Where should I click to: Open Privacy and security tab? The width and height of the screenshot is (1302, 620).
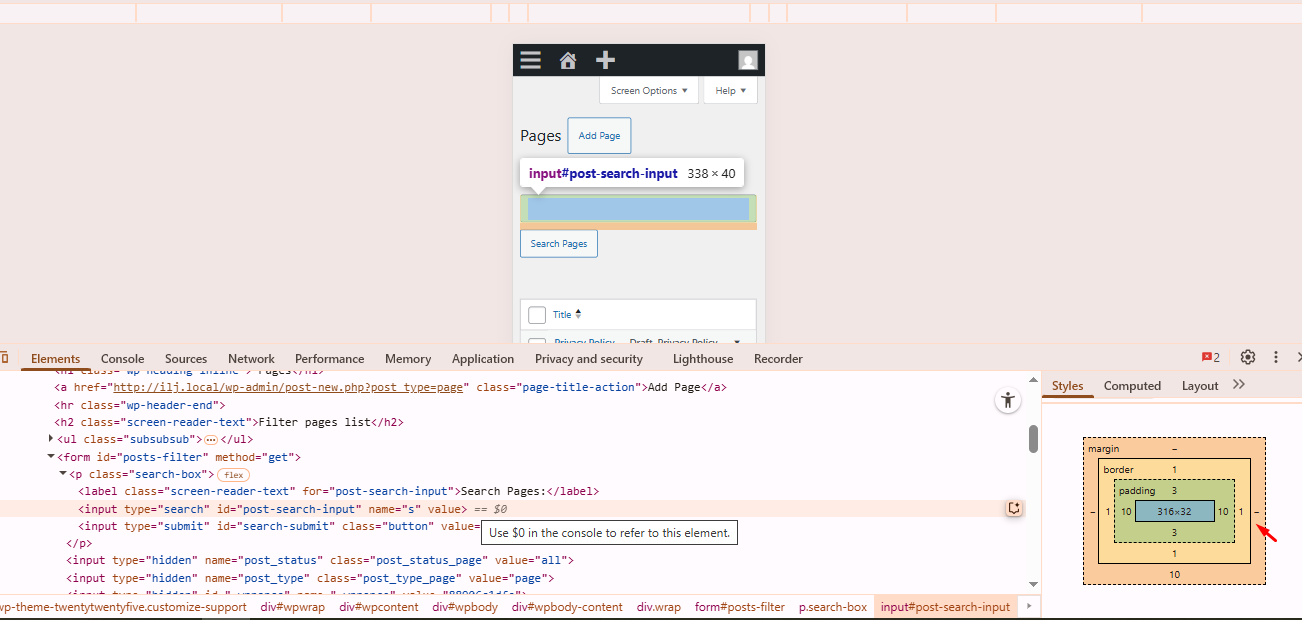click(589, 358)
